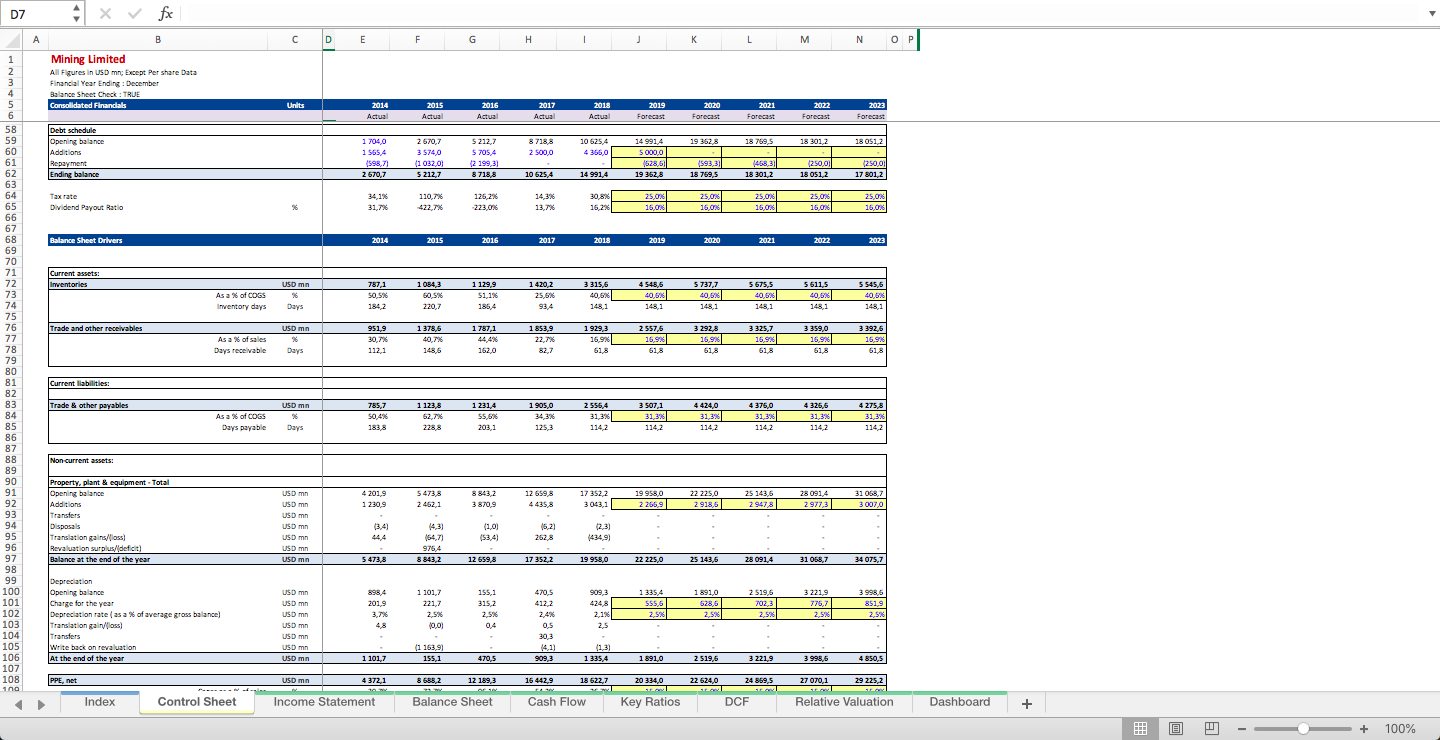Image resolution: width=1440 pixels, height=740 pixels.
Task: Select the Non-current assets: heading
Action: [x=81, y=460]
